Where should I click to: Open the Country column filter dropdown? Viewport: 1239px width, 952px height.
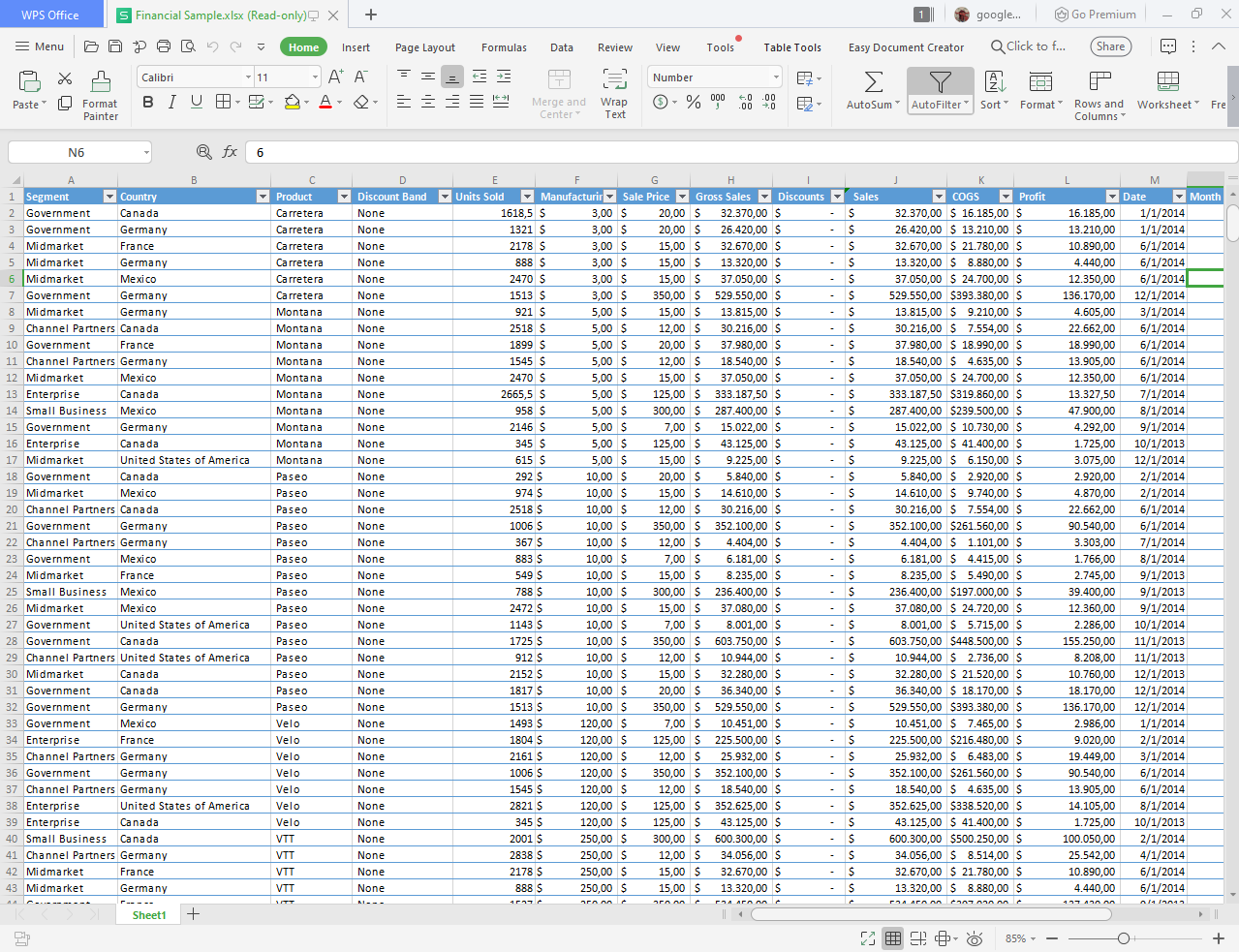pyautogui.click(x=263, y=197)
